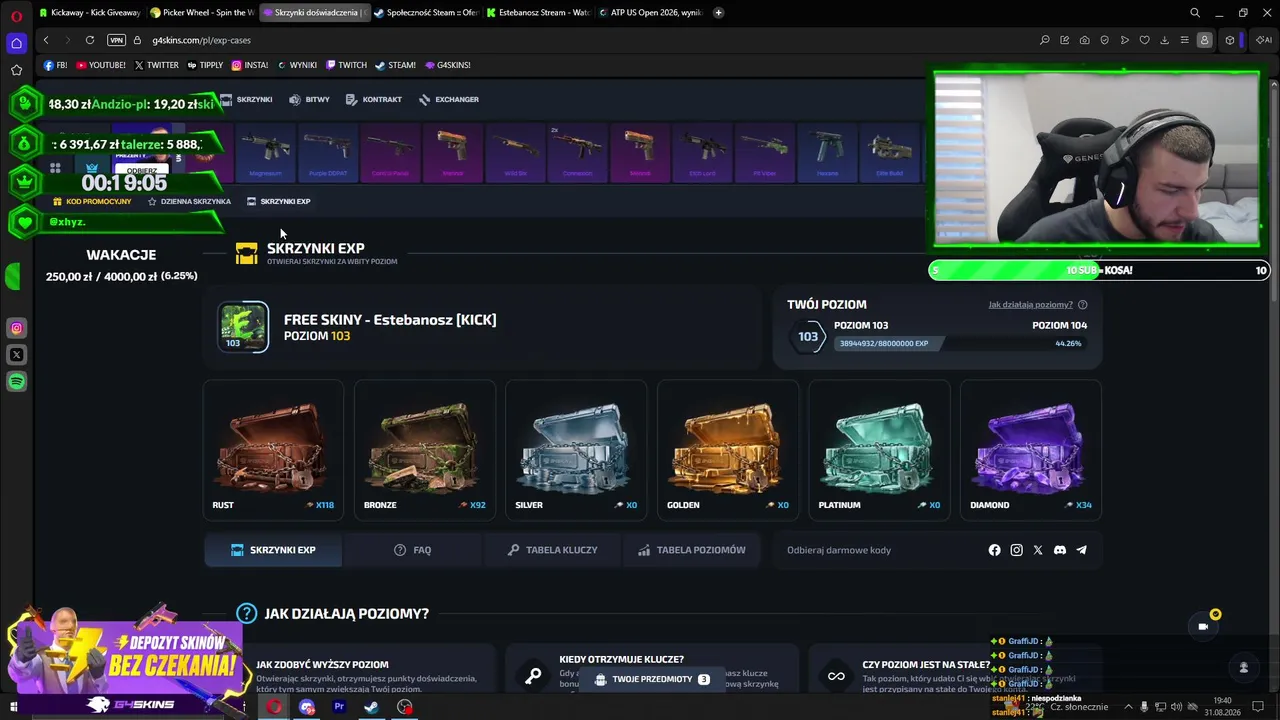Click the Opera logo menu button
Viewport: 1280px width, 720px height.
[x=16, y=16]
